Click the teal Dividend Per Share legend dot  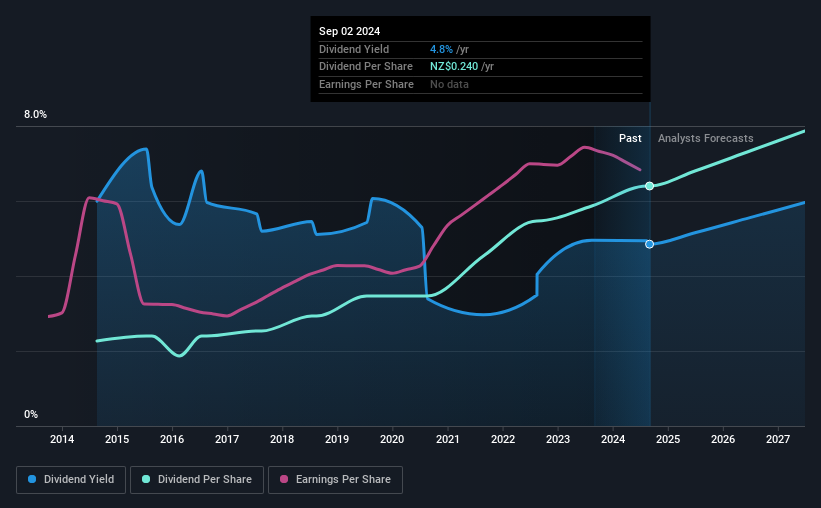click(146, 479)
